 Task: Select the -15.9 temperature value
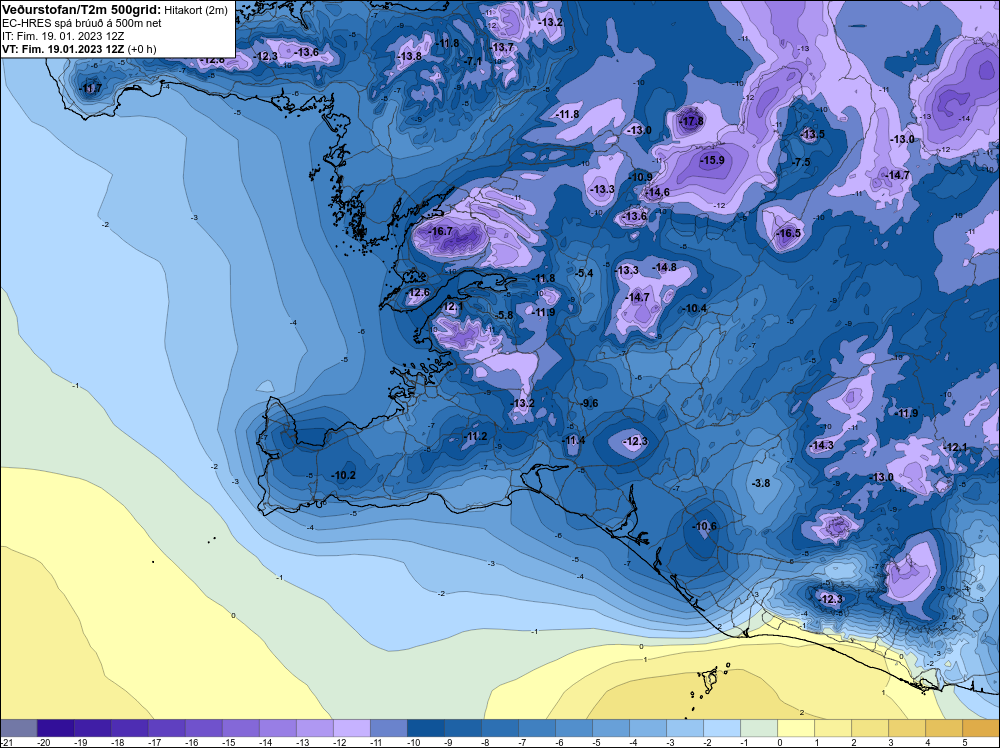[712, 160]
